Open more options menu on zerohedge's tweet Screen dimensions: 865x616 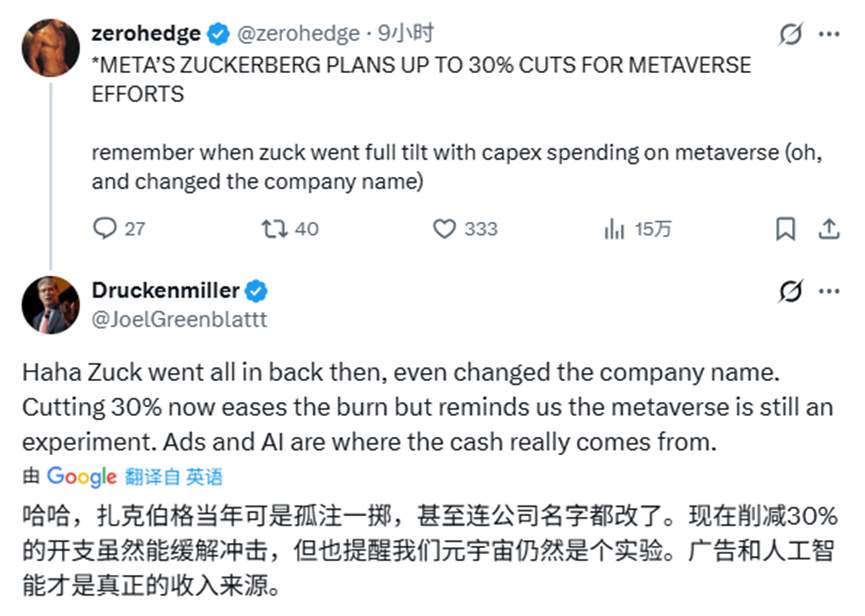[829, 33]
